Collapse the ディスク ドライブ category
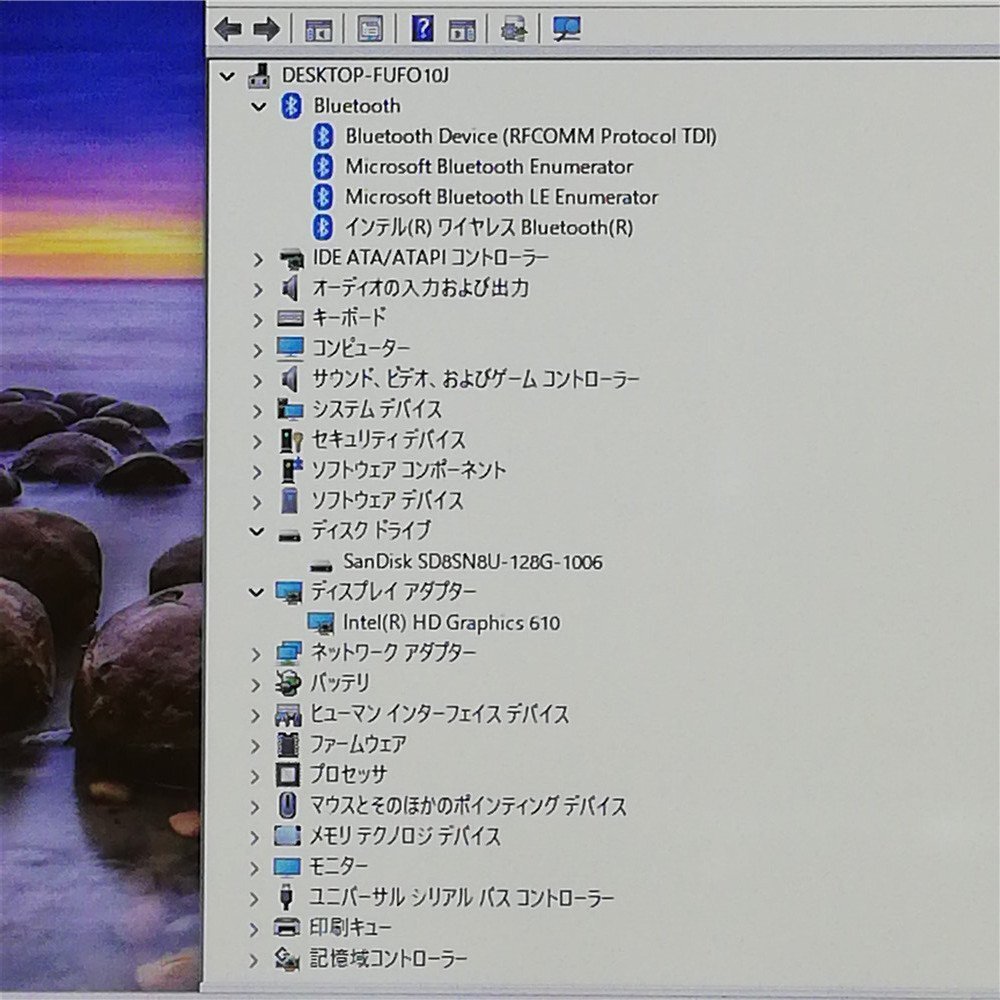 [258, 531]
